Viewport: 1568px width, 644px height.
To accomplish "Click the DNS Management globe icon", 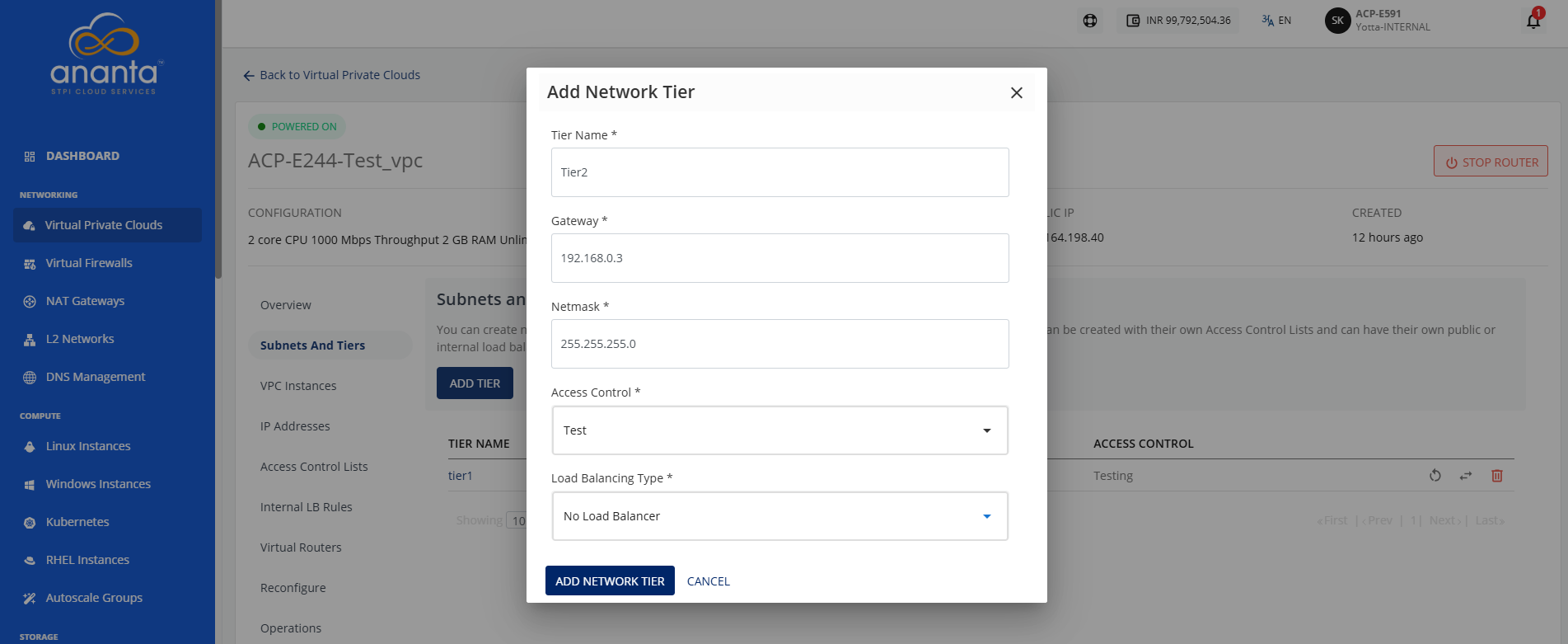I will click(30, 378).
